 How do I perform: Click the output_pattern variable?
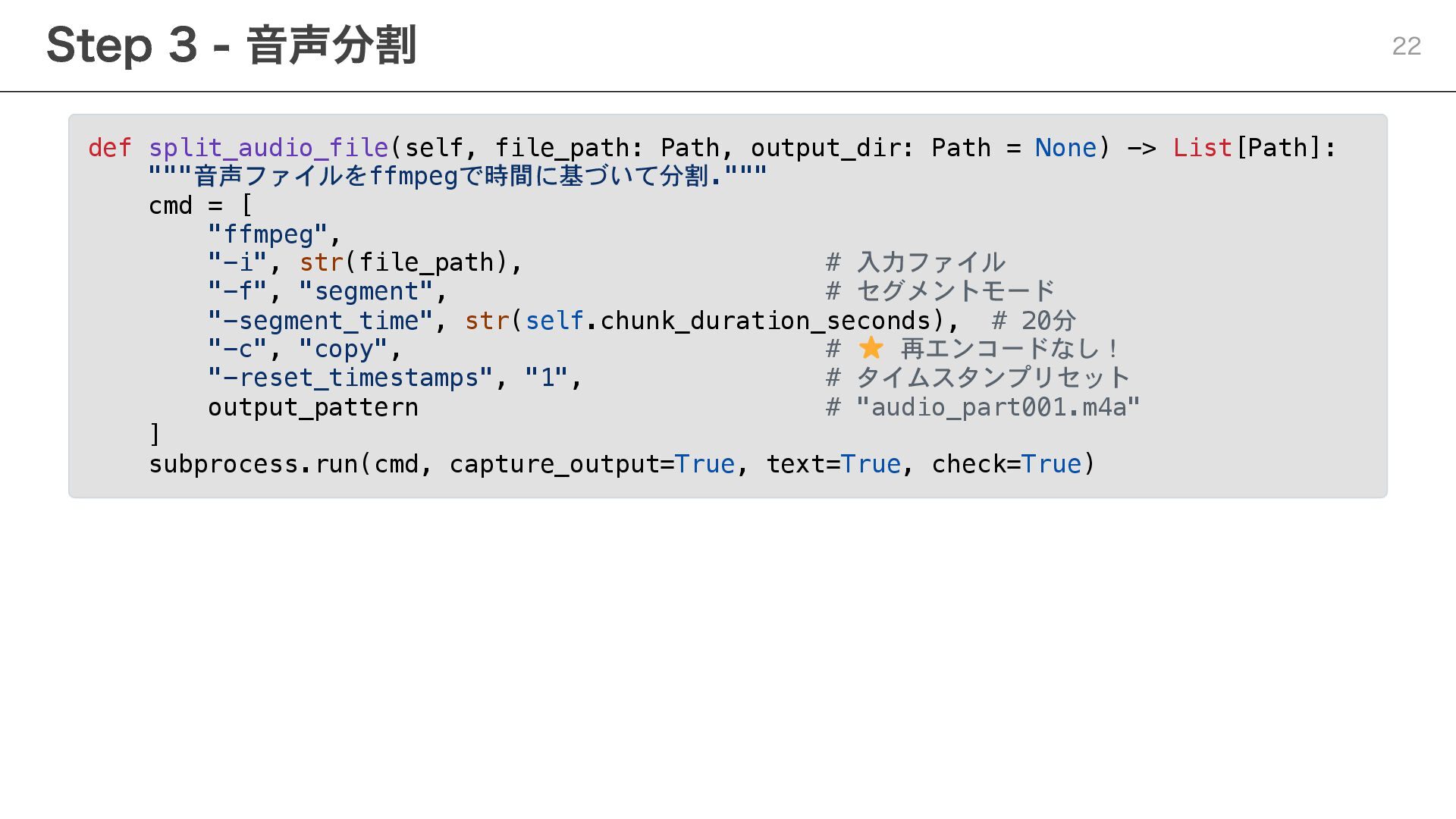point(312,407)
